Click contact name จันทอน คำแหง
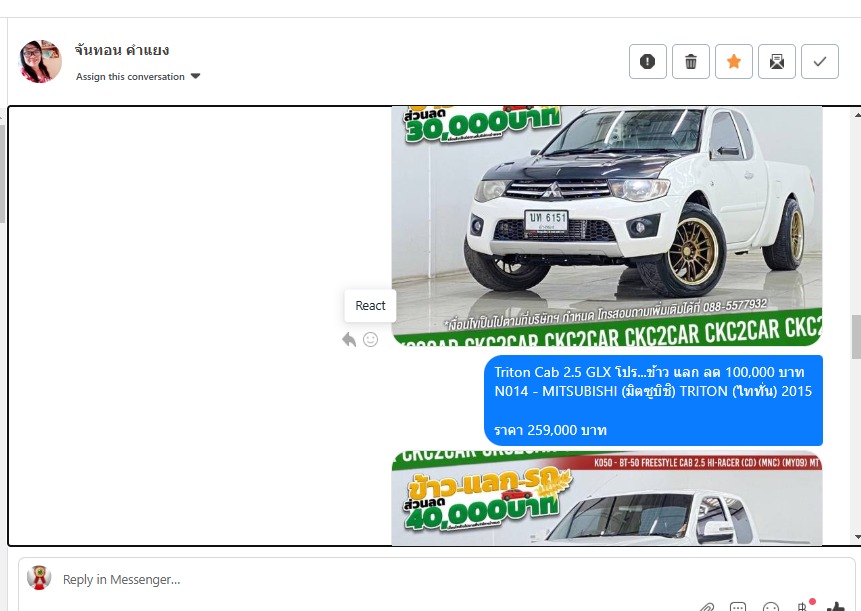Screen dimensions: 861x611 [x=122, y=51]
